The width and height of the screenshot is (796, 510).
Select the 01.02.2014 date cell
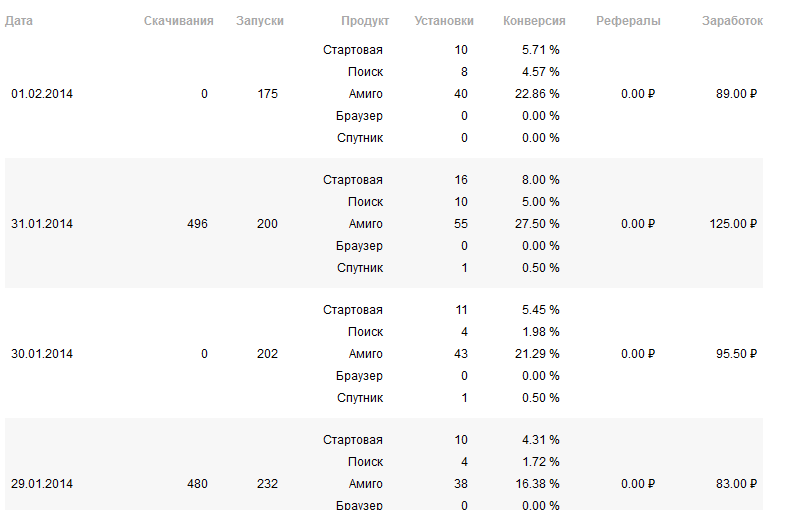[x=42, y=94]
